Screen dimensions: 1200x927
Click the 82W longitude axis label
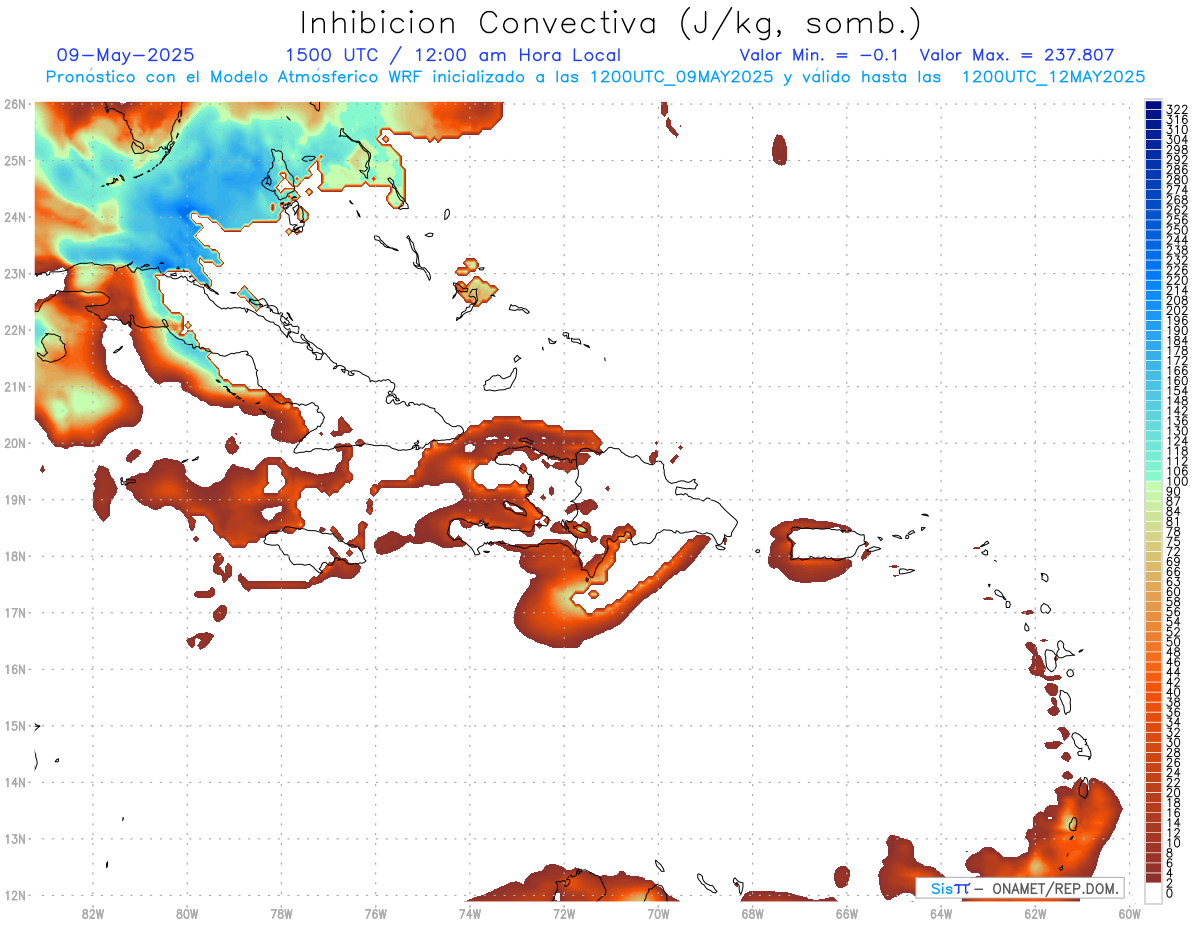pos(93,912)
